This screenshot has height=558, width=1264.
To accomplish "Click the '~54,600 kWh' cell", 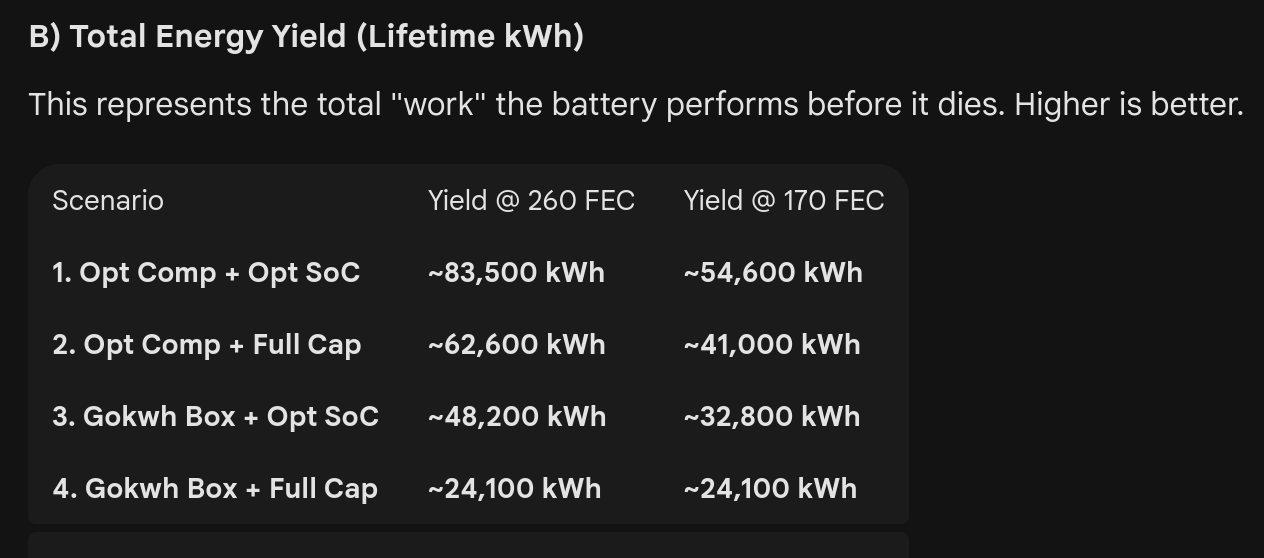I will pyautogui.click(x=773, y=273).
